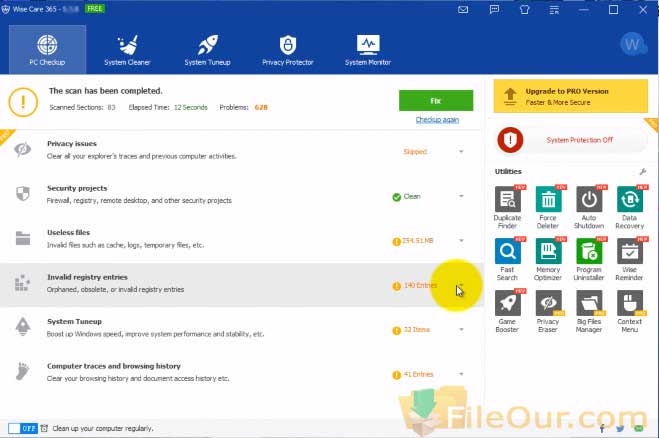659x438 pixels.
Task: Click the warning circle scan status icon
Action: [23, 102]
